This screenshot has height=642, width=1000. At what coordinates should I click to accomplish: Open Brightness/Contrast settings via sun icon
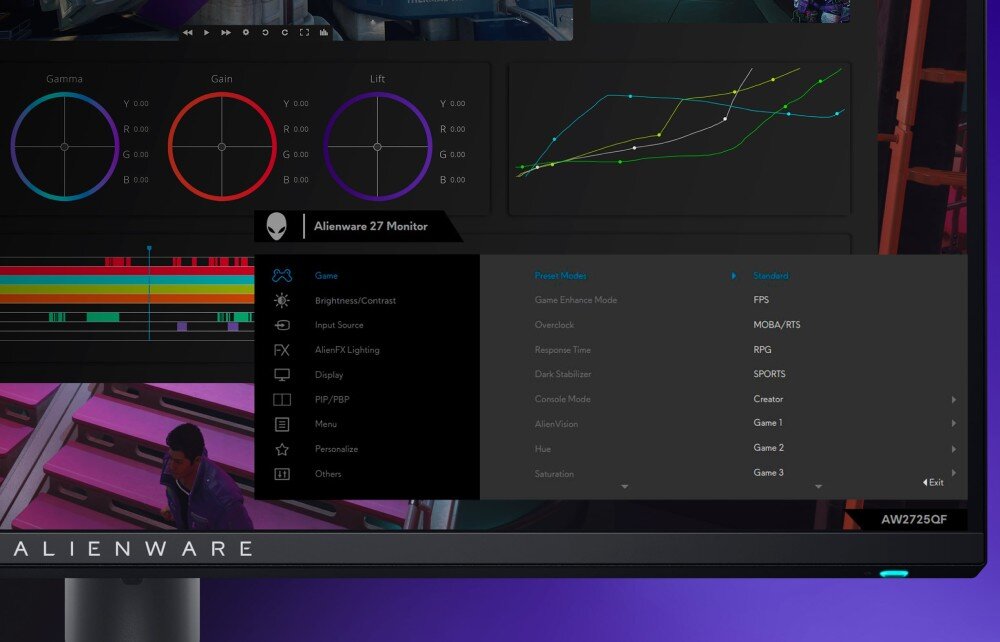[281, 300]
